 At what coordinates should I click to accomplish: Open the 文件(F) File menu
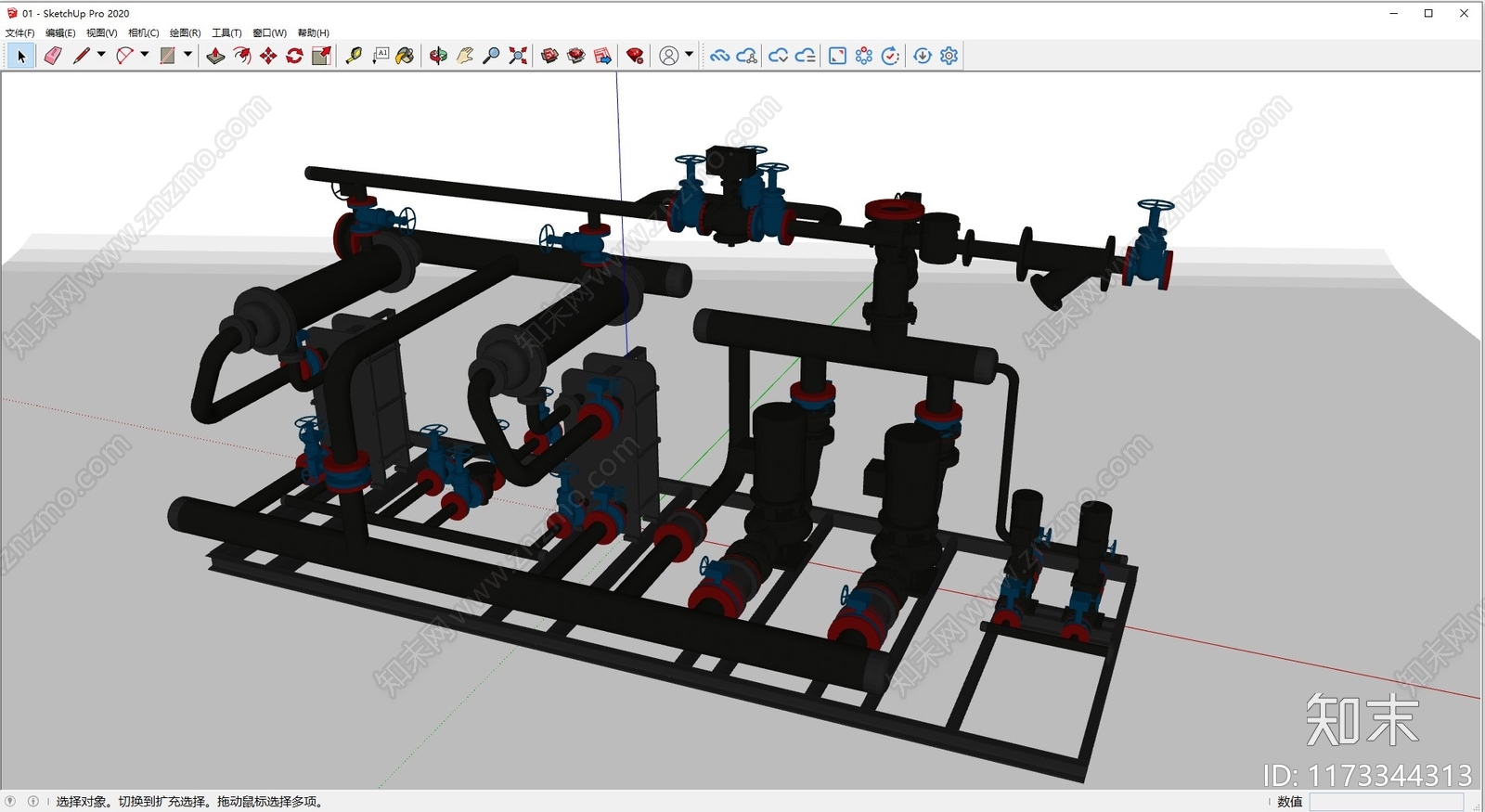[20, 32]
